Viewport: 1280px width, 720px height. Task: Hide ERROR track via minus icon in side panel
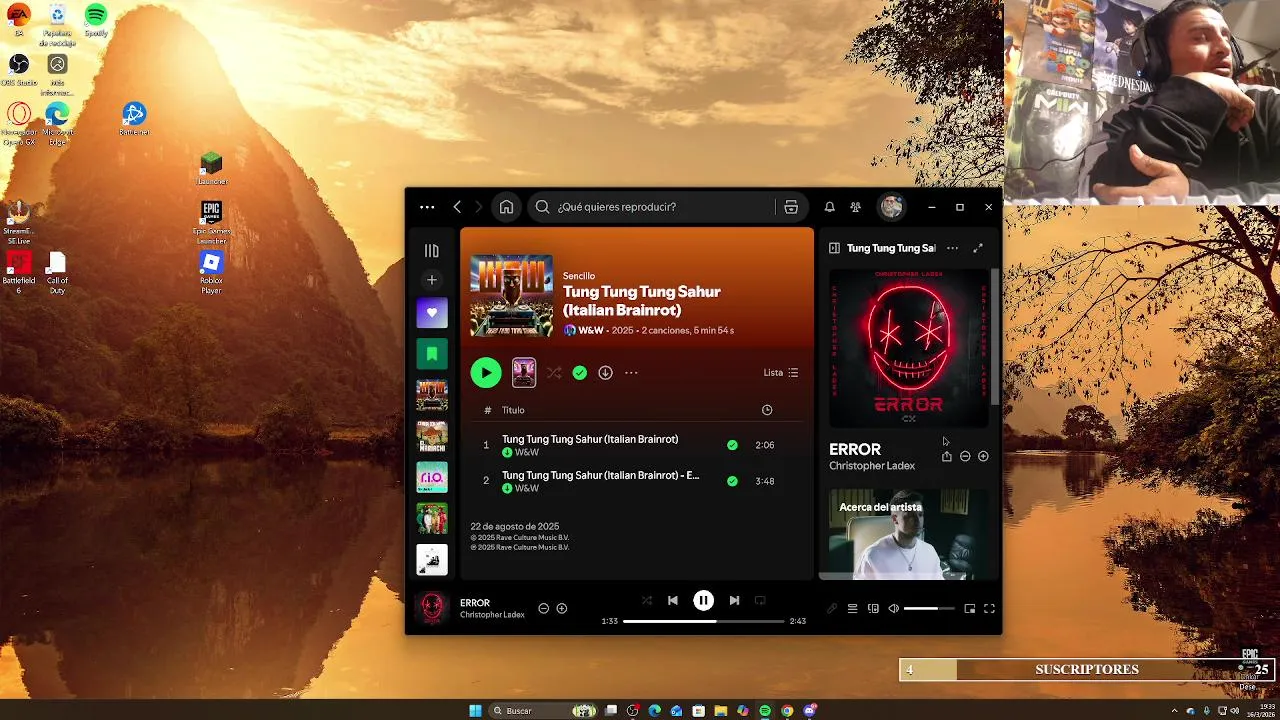pyautogui.click(x=965, y=456)
